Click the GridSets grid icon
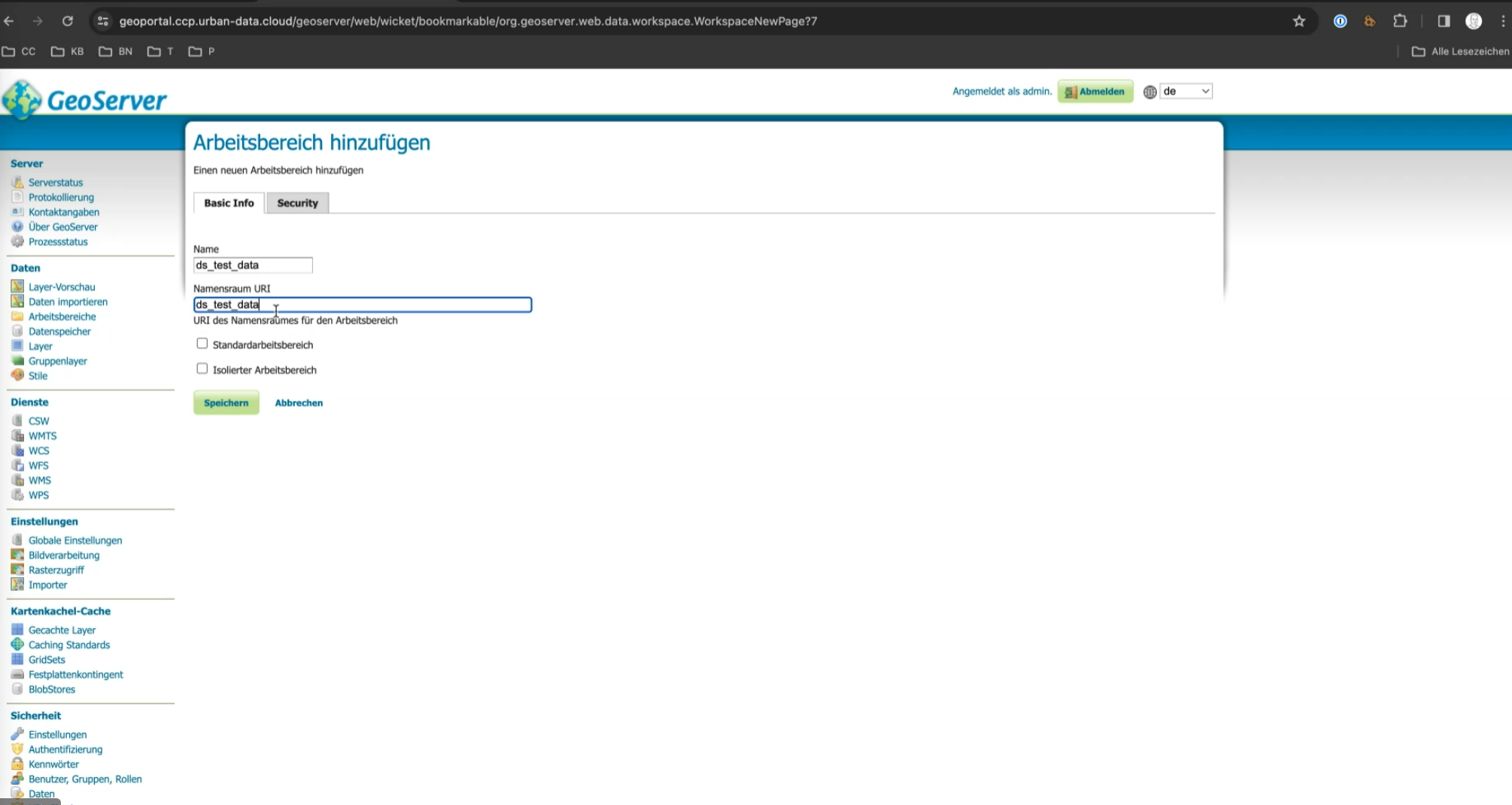The image size is (1512, 805). click(17, 660)
